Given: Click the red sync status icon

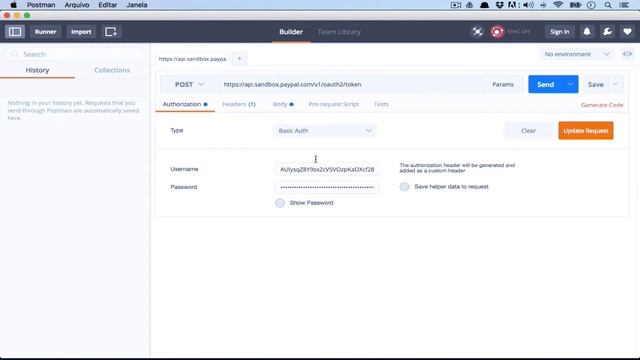Looking at the screenshot, I should click(497, 31).
